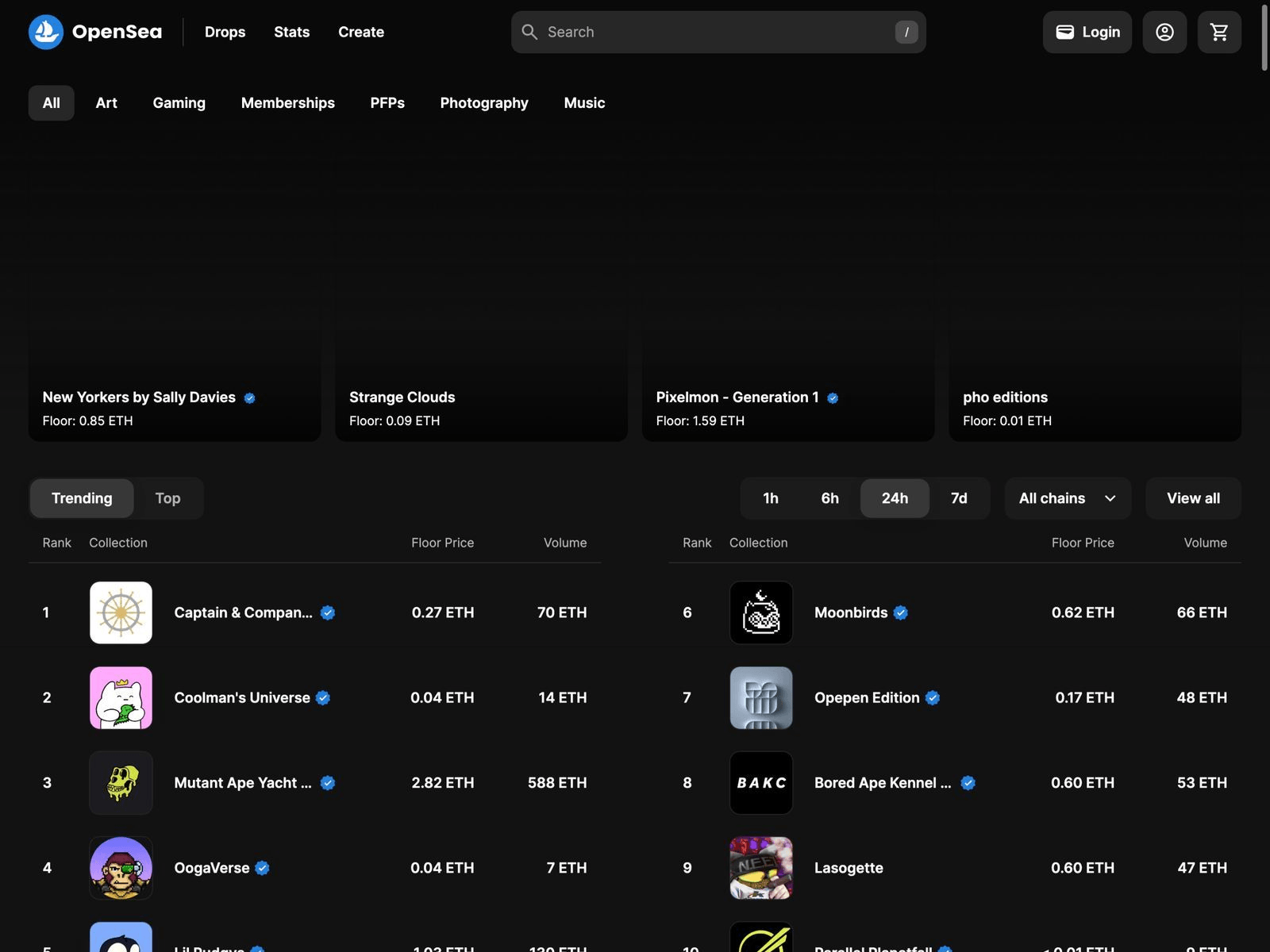Viewport: 1270px width, 952px height.
Task: Click the 66 ETH volume value
Action: [x=1202, y=612]
